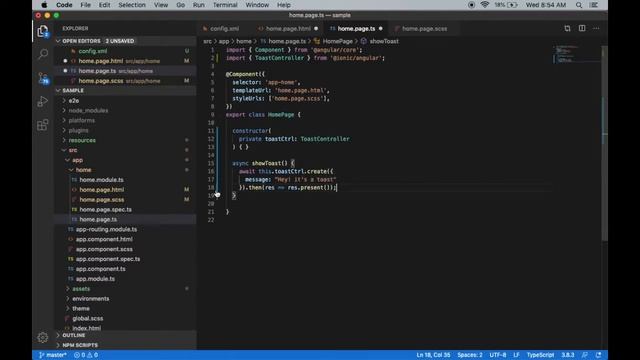Image resolution: width=640 pixels, height=360 pixels.
Task: Open notifications bell in status bar
Action: (x=598, y=355)
